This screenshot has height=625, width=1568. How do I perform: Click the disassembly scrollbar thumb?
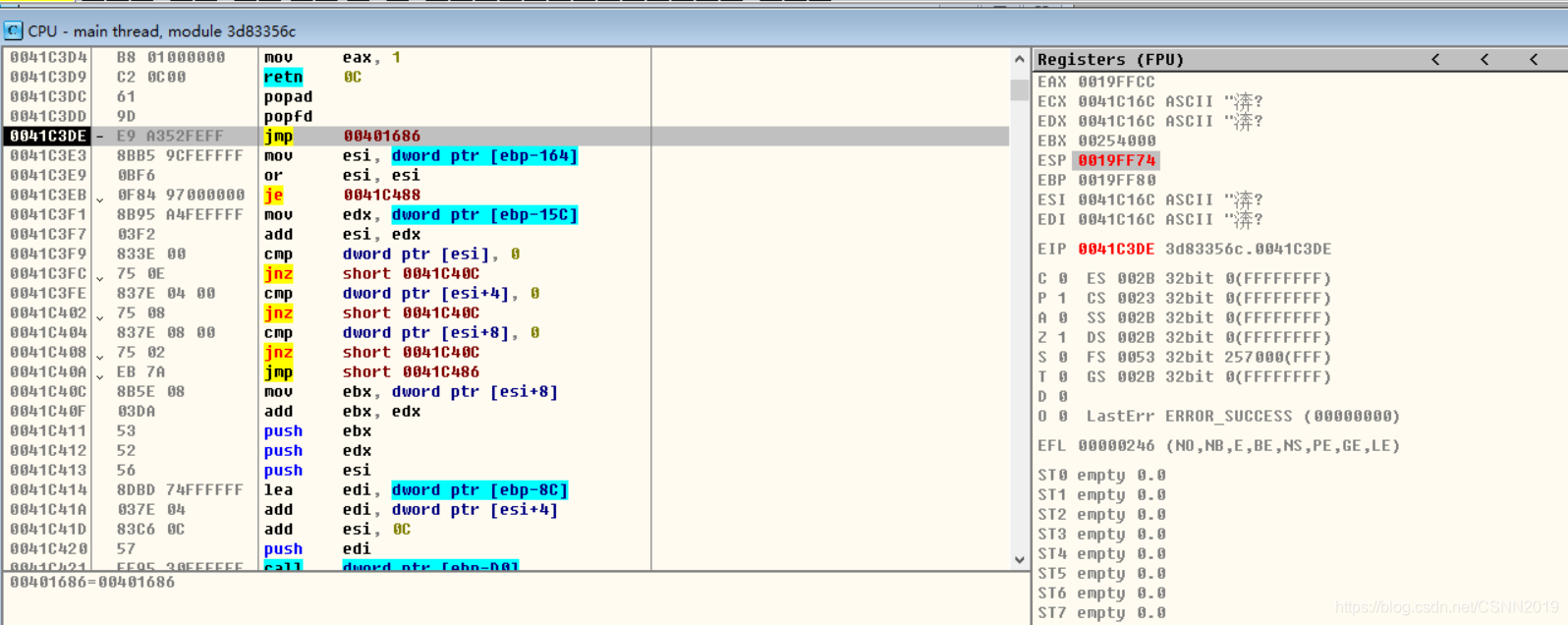1019,89
